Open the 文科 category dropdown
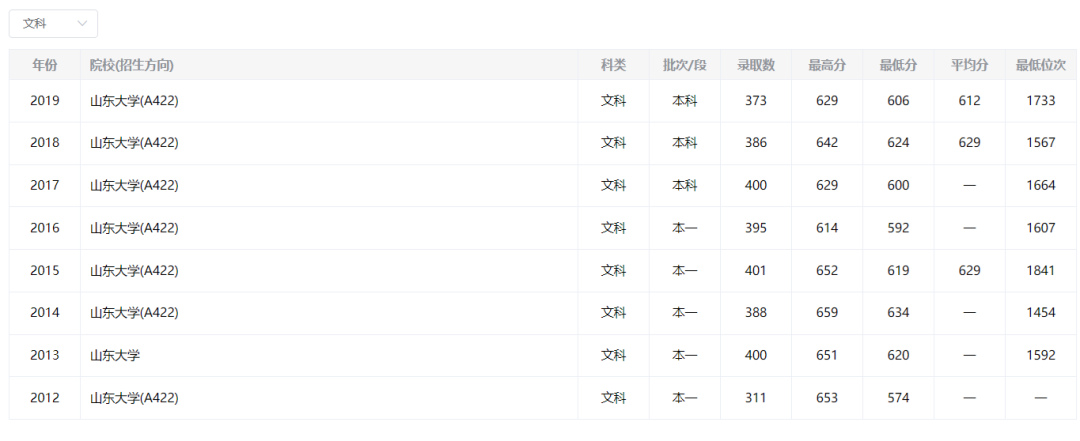 coord(53,23)
